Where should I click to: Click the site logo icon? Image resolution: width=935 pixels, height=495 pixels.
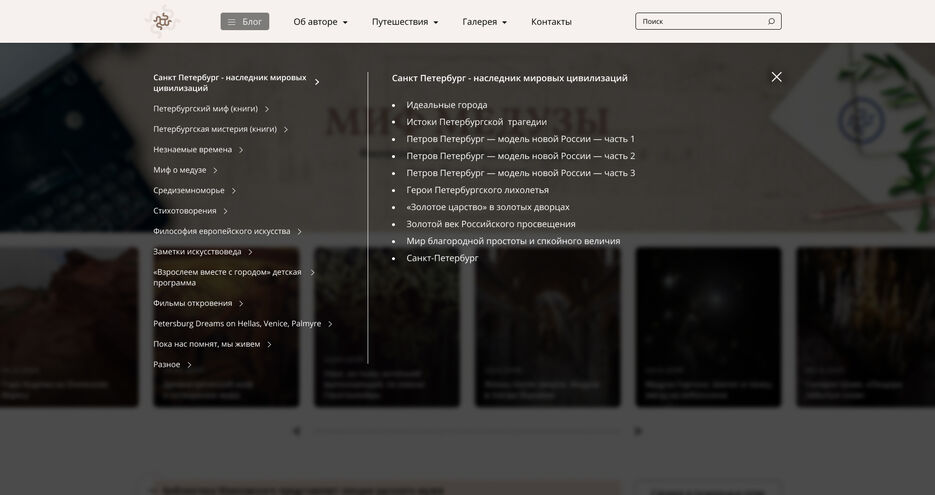pyautogui.click(x=162, y=21)
